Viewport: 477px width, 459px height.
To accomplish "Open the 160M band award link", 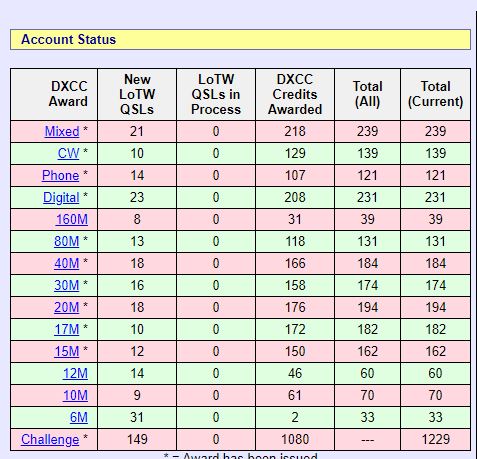I will (72, 219).
